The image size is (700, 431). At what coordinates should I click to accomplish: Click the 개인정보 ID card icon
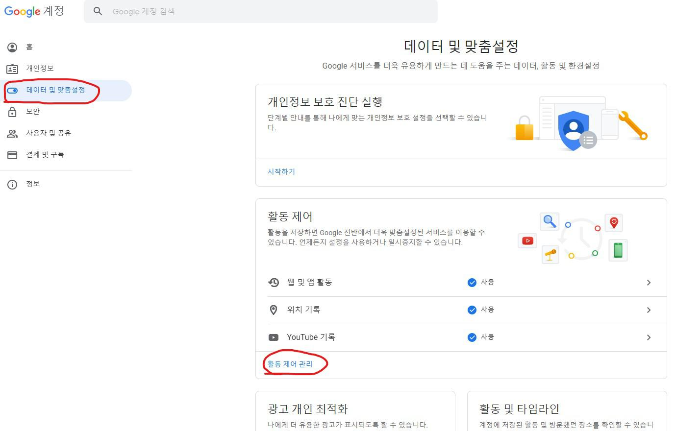[12, 69]
